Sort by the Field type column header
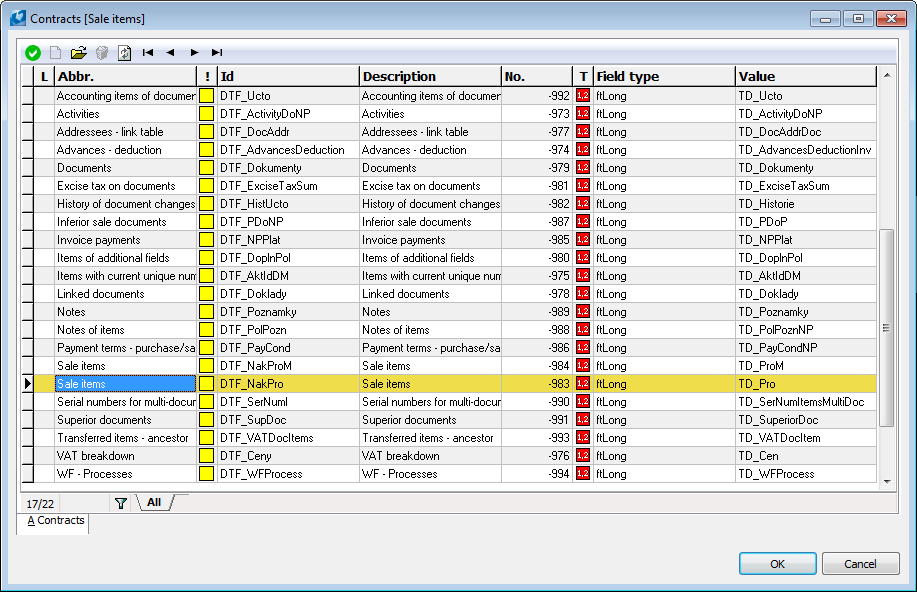917x592 pixels. [664, 77]
